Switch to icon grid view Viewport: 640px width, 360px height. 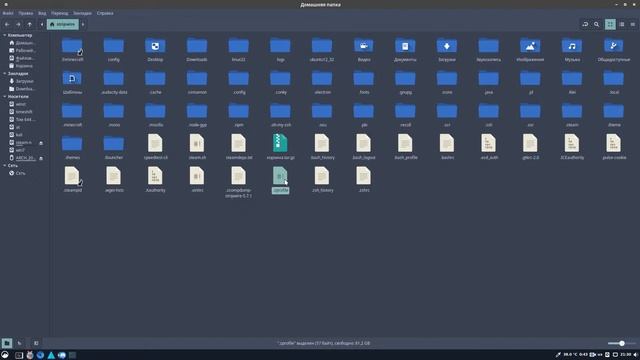(610, 24)
